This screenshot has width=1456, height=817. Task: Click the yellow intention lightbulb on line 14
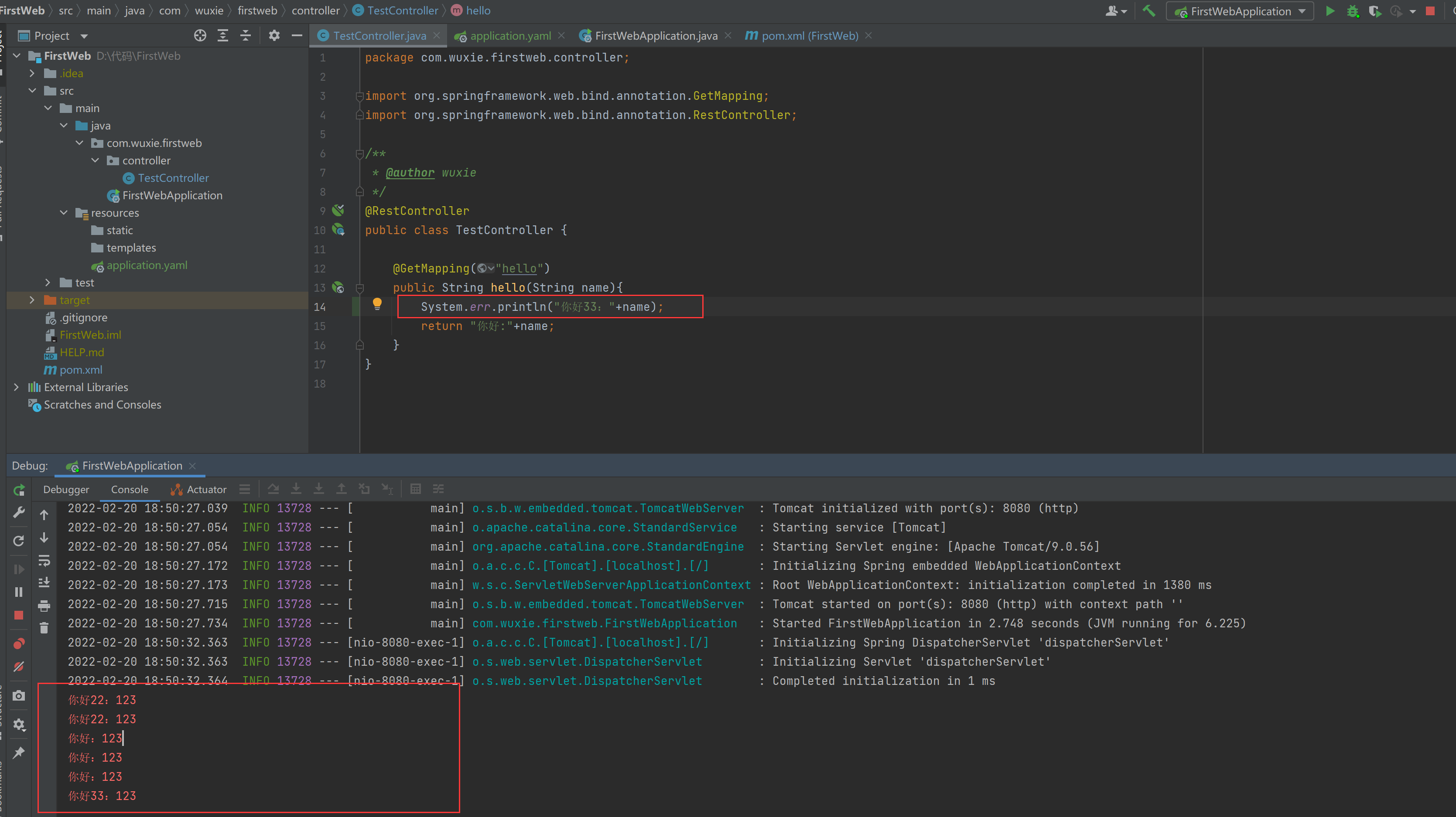click(x=377, y=304)
